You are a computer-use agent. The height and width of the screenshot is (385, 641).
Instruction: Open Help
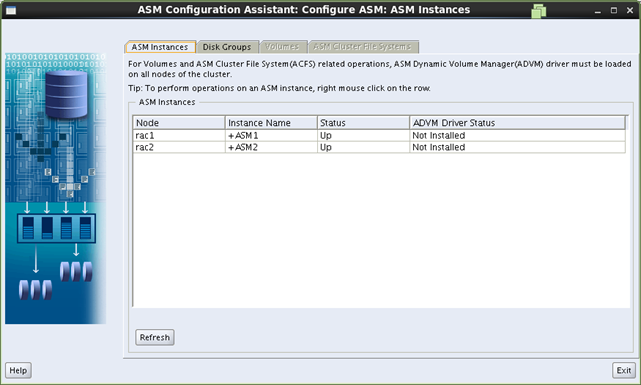(18, 370)
